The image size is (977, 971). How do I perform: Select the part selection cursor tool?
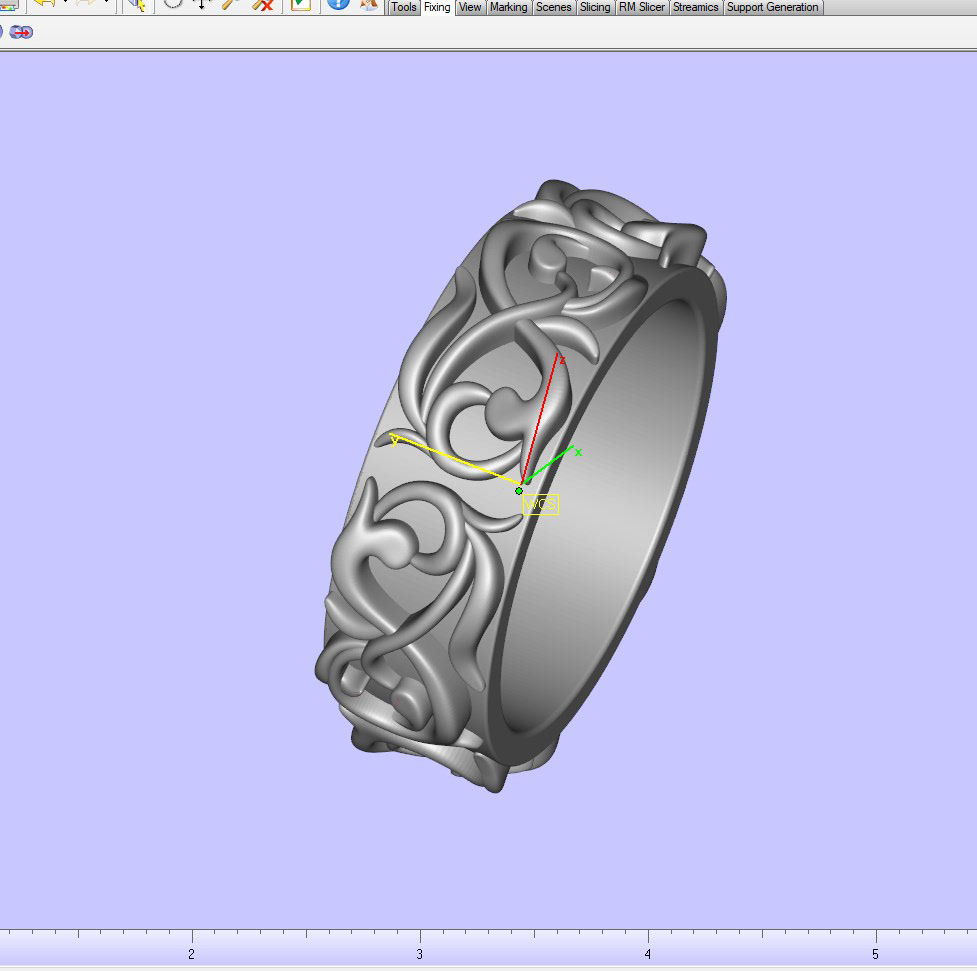[136, 5]
